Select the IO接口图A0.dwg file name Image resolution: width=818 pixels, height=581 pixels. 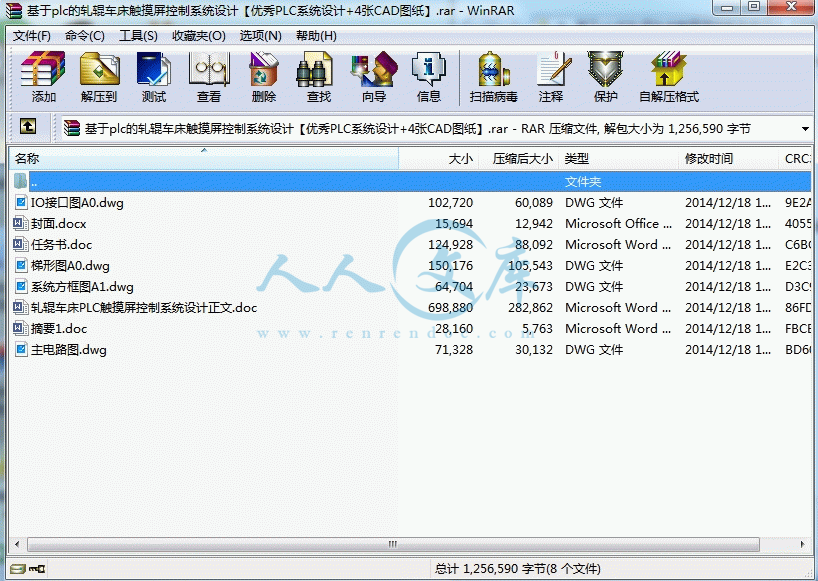point(77,203)
